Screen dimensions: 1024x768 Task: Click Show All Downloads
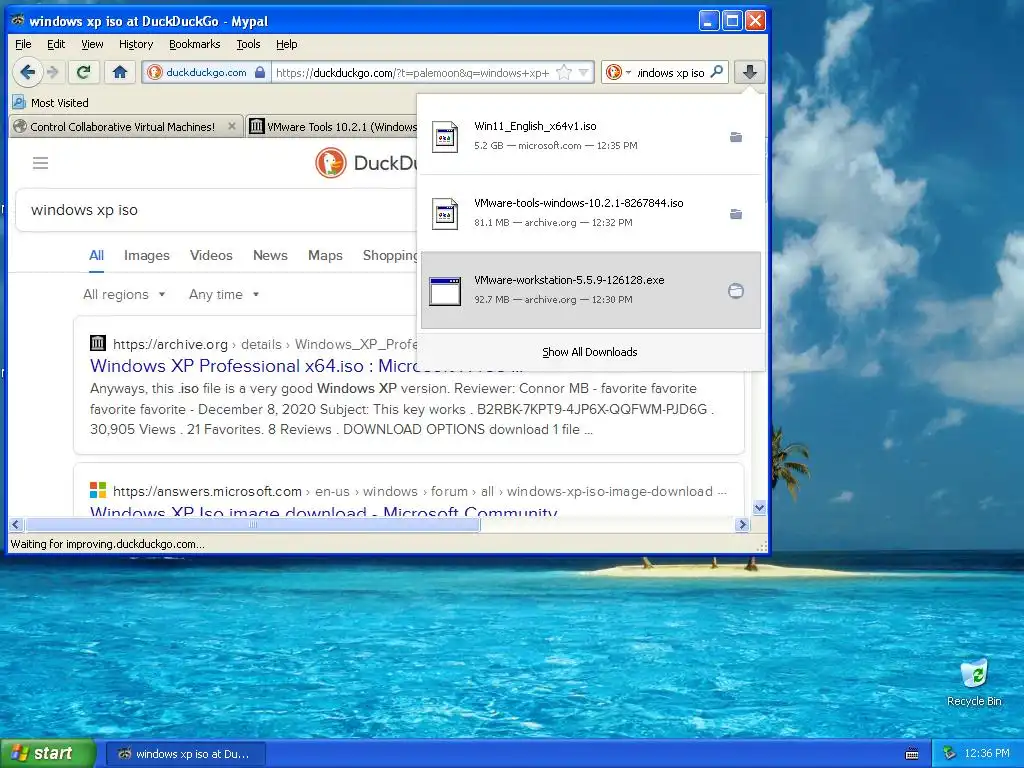590,352
